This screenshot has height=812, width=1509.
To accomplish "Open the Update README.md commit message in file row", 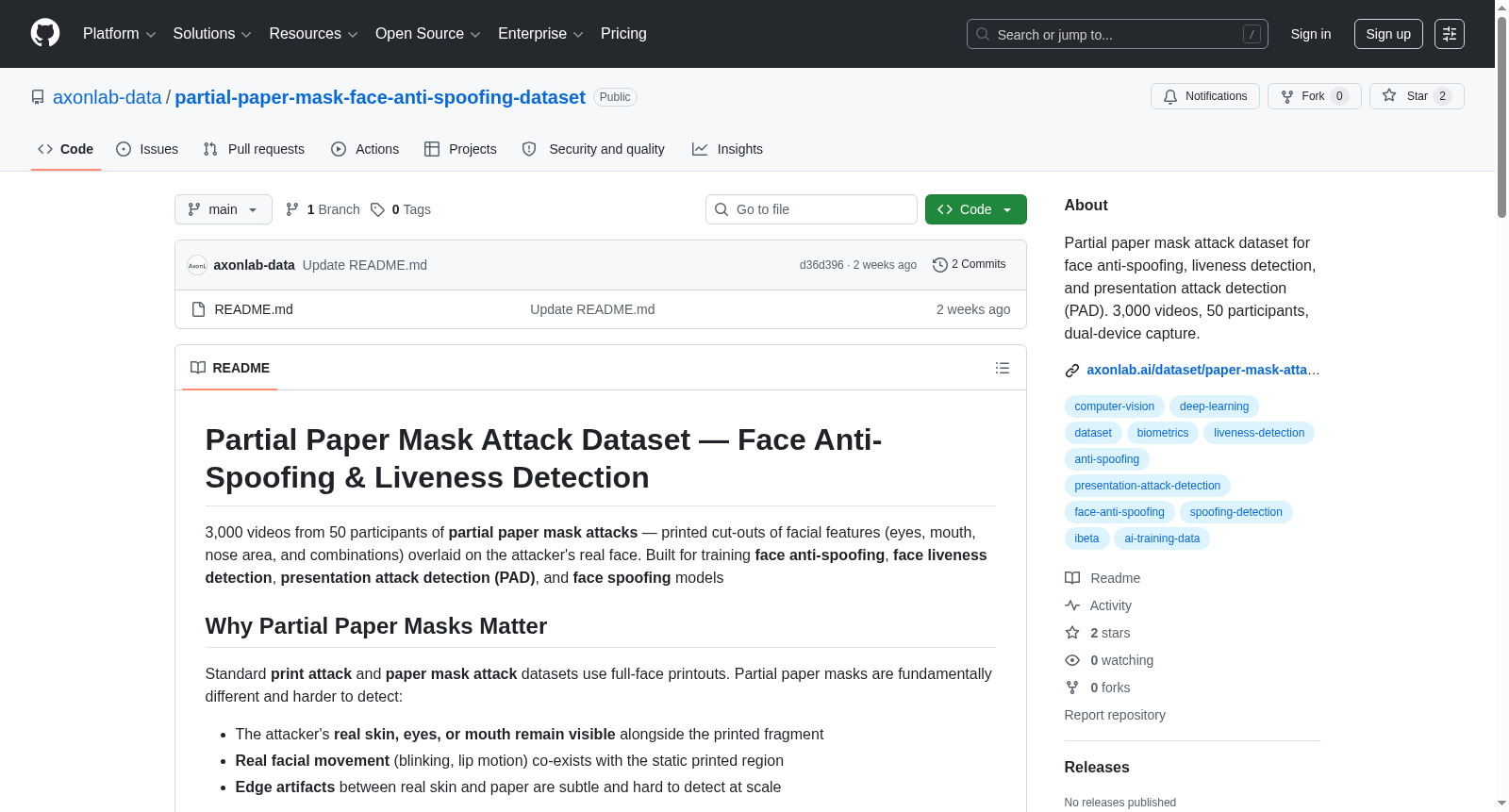I will coord(592,309).
